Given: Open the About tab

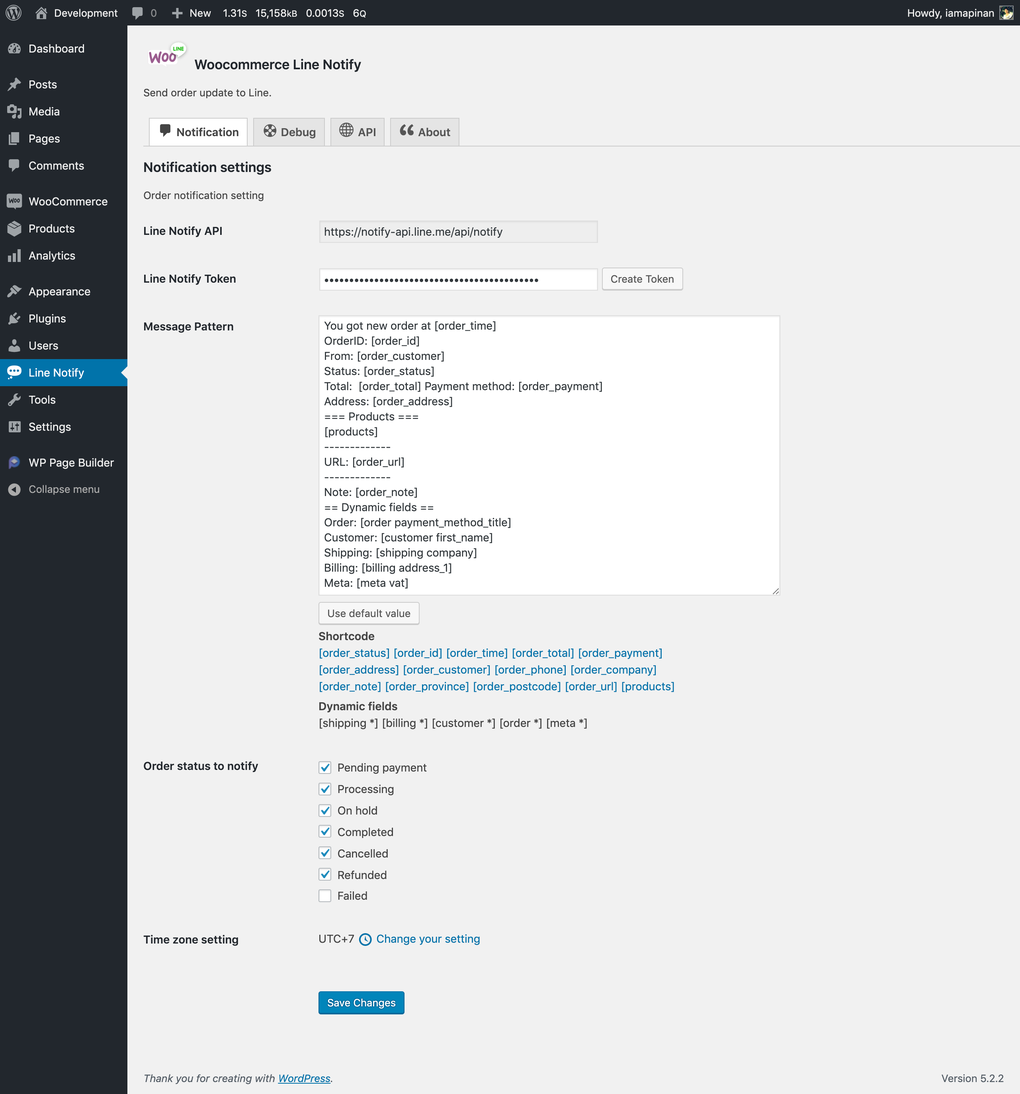Looking at the screenshot, I should coord(424,131).
